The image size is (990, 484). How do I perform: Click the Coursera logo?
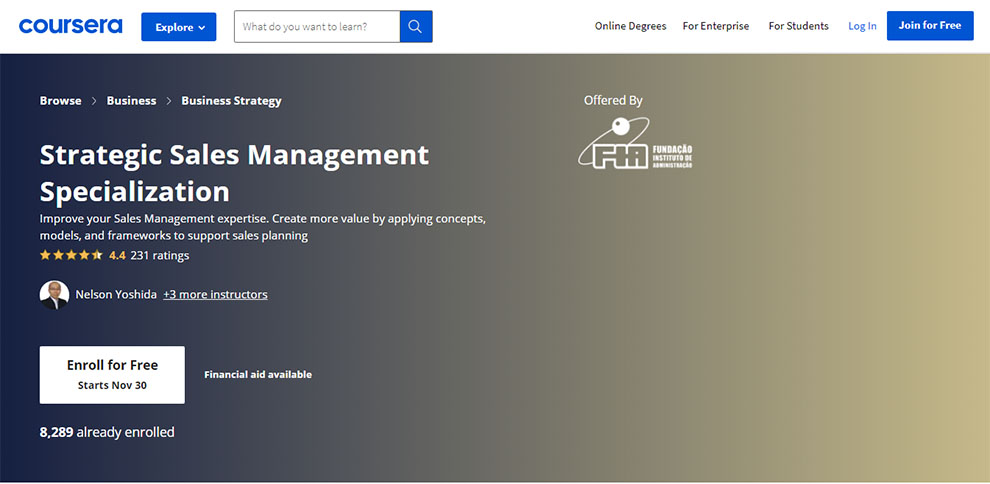(x=71, y=27)
